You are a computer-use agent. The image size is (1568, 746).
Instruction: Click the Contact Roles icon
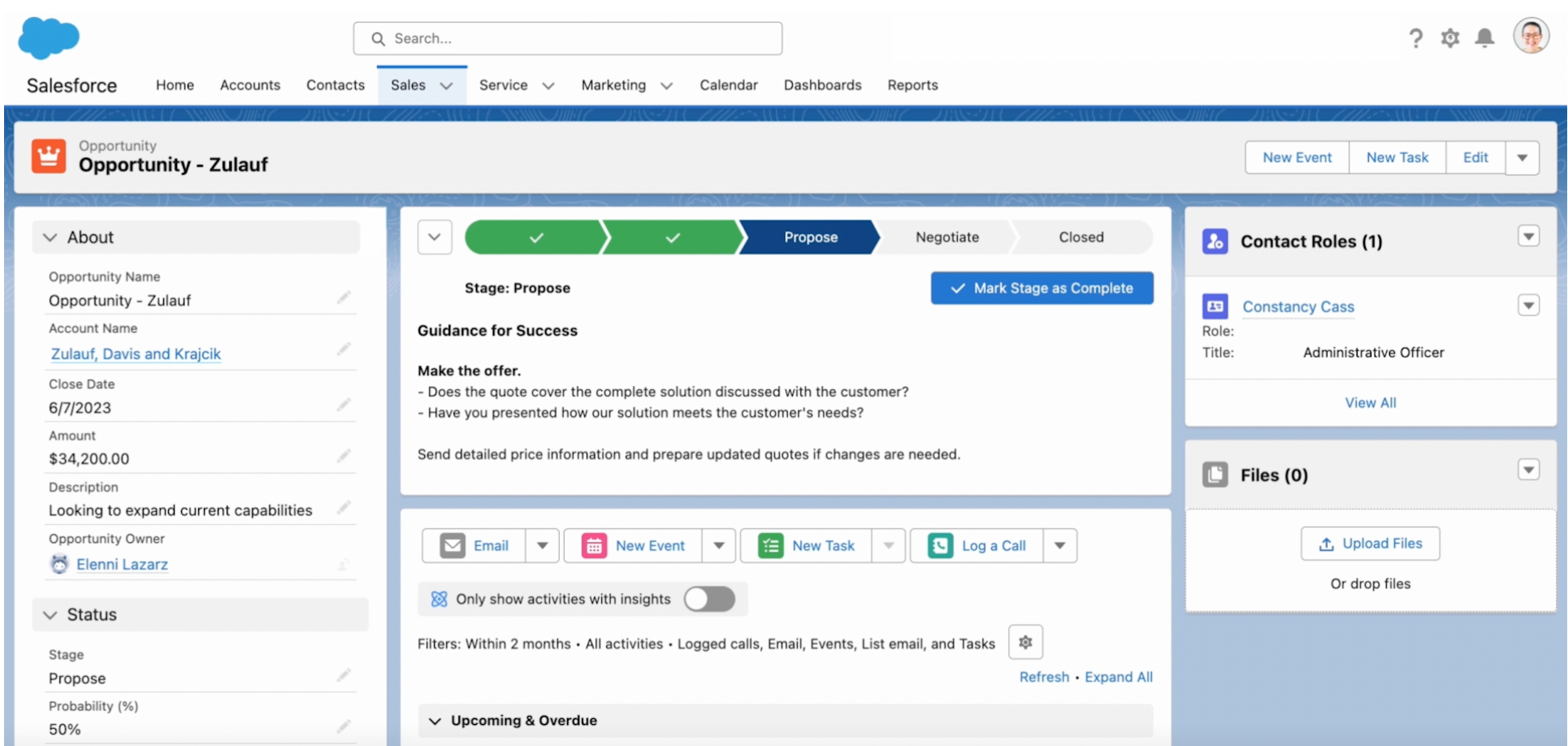[1215, 241]
